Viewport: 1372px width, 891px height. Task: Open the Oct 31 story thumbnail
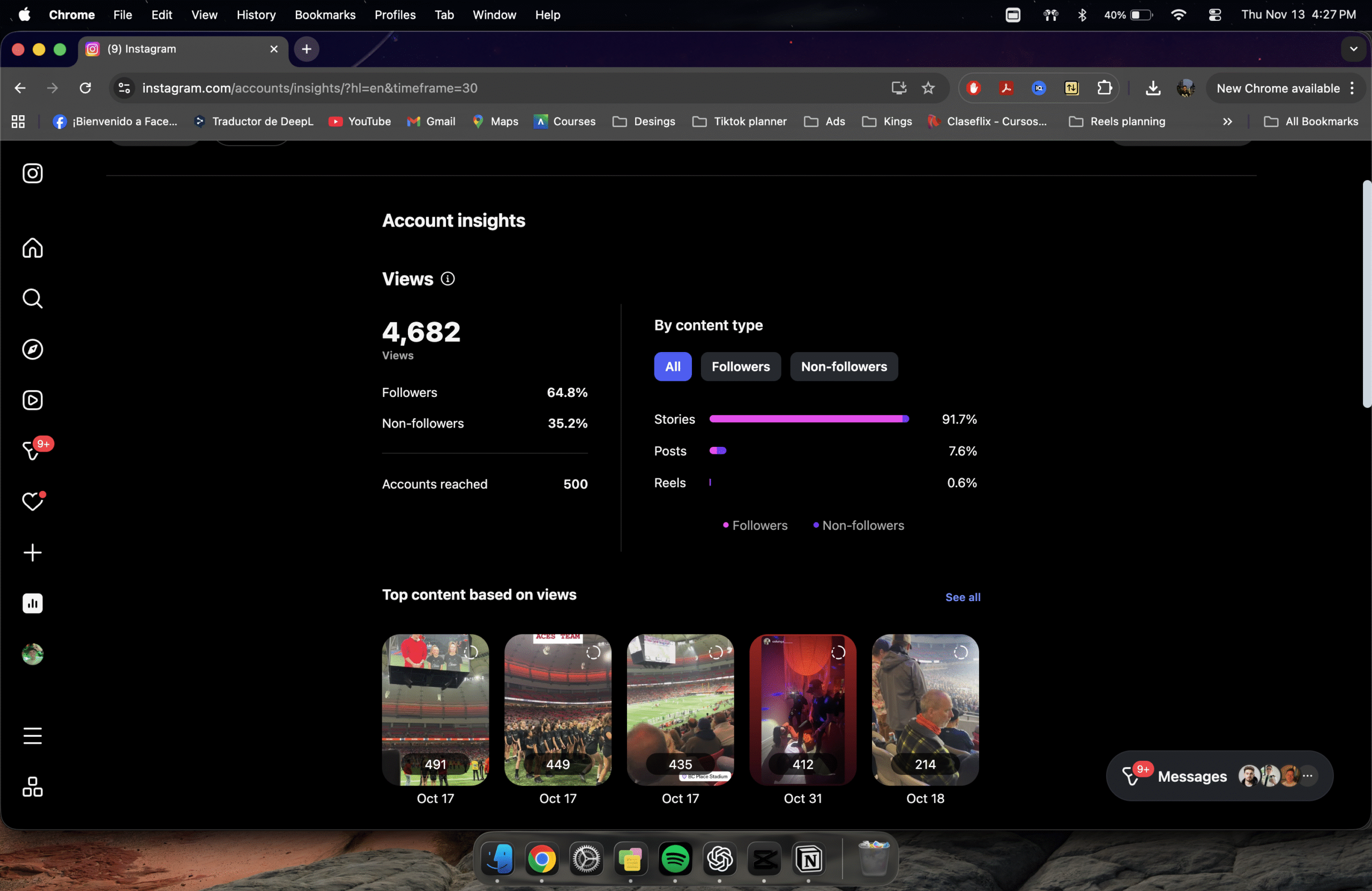tap(802, 709)
